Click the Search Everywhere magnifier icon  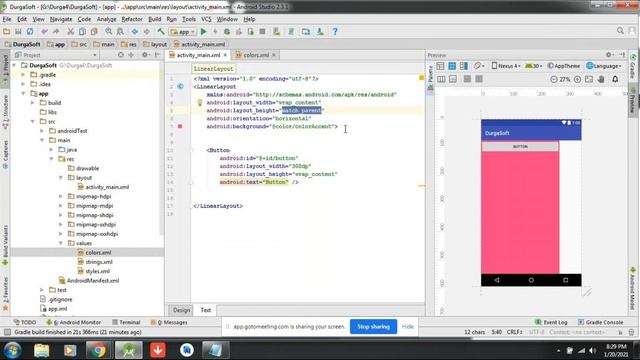point(620,31)
